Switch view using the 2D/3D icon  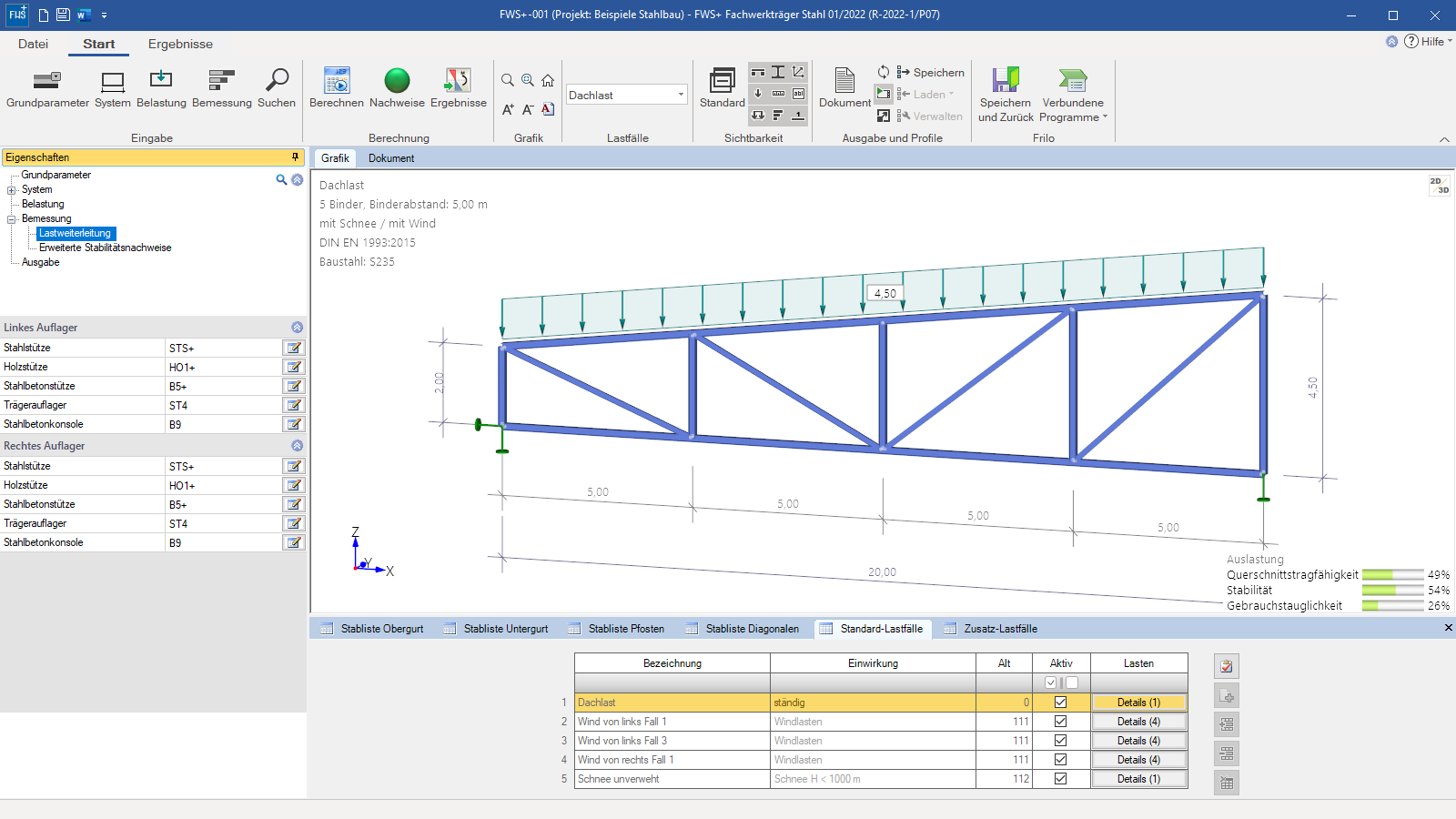1439,186
